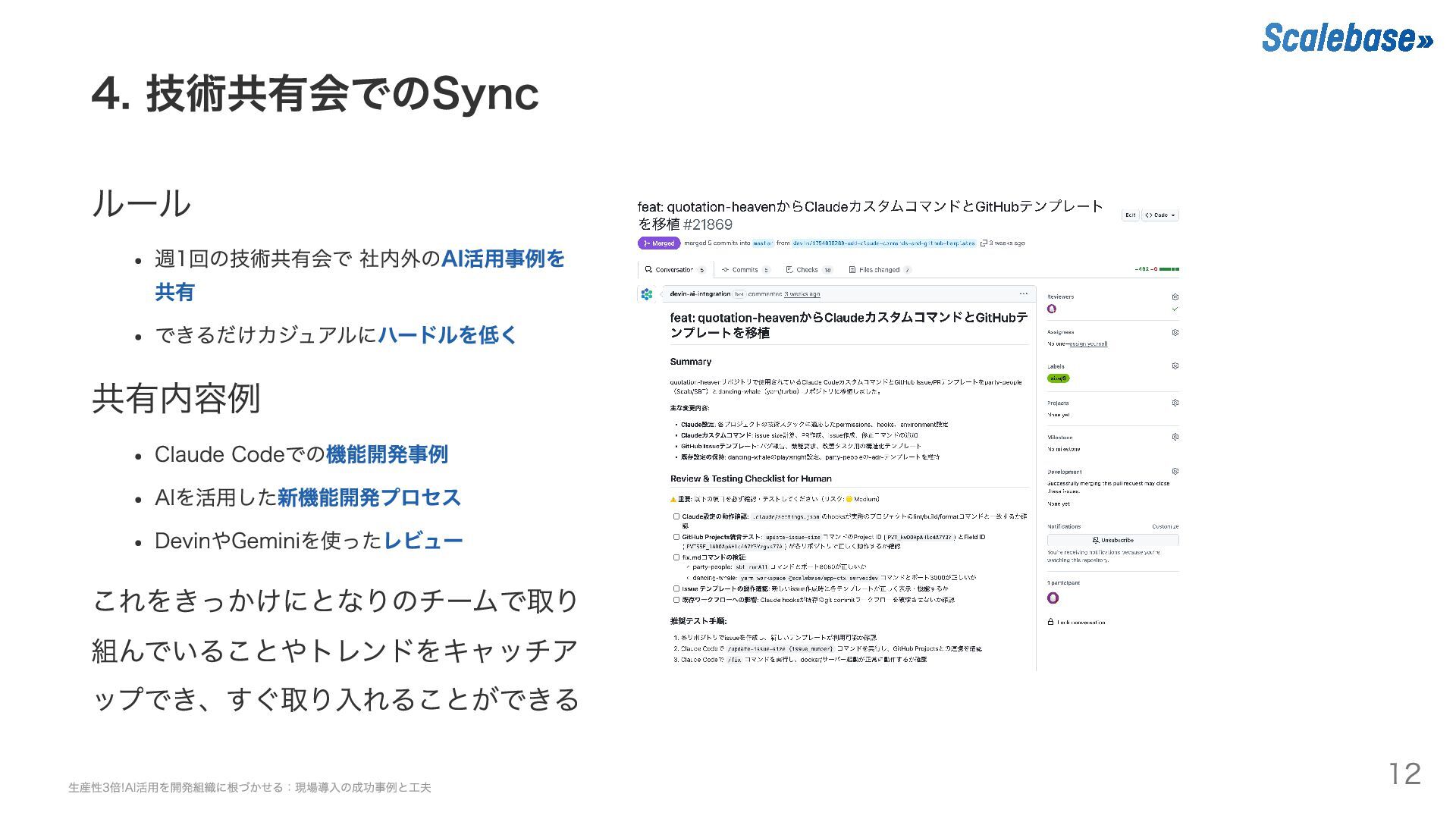Screen dimensions: 1456x819
Task: Switch to the Commits tab
Action: tap(744, 270)
